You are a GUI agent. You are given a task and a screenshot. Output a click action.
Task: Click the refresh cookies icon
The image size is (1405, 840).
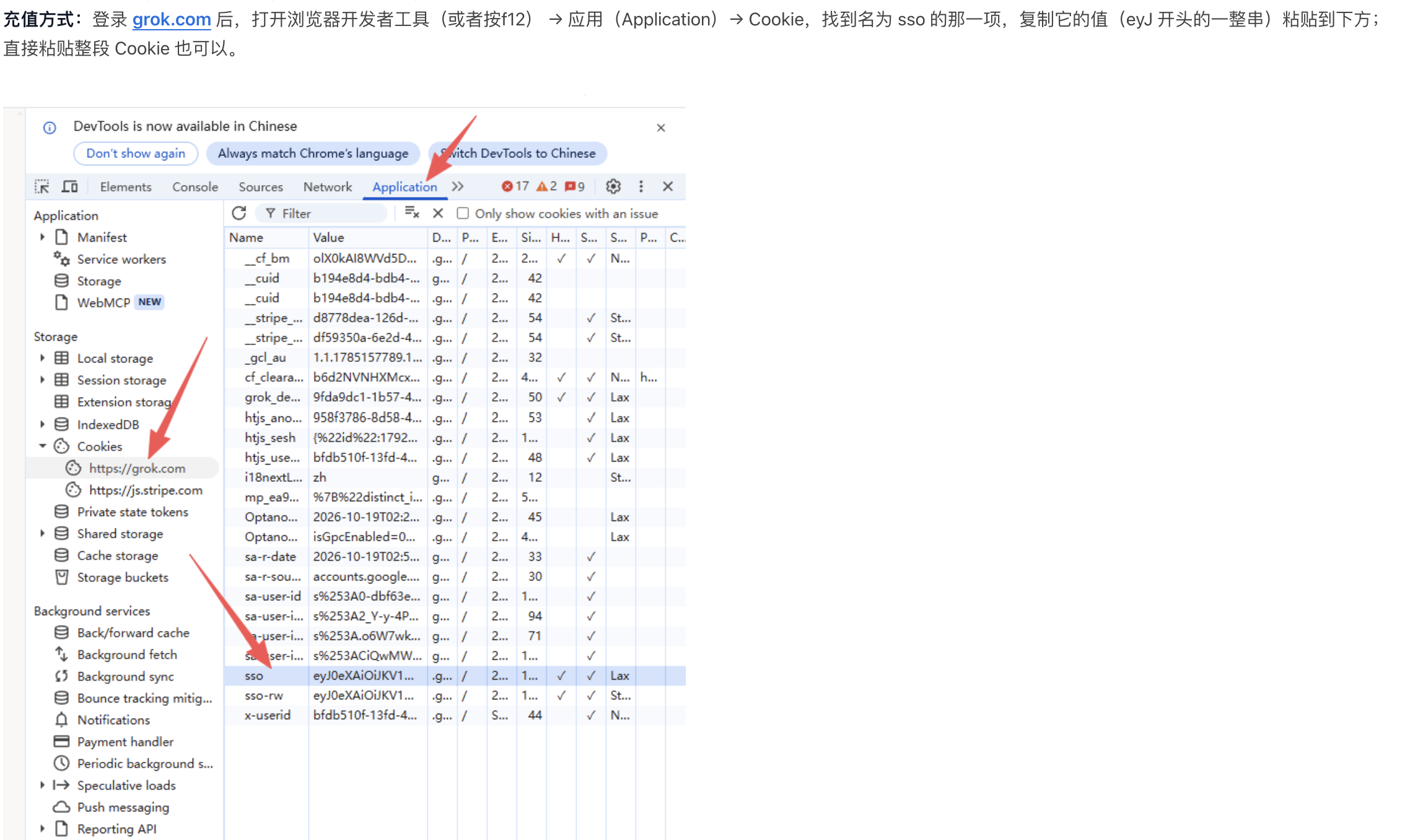239,213
